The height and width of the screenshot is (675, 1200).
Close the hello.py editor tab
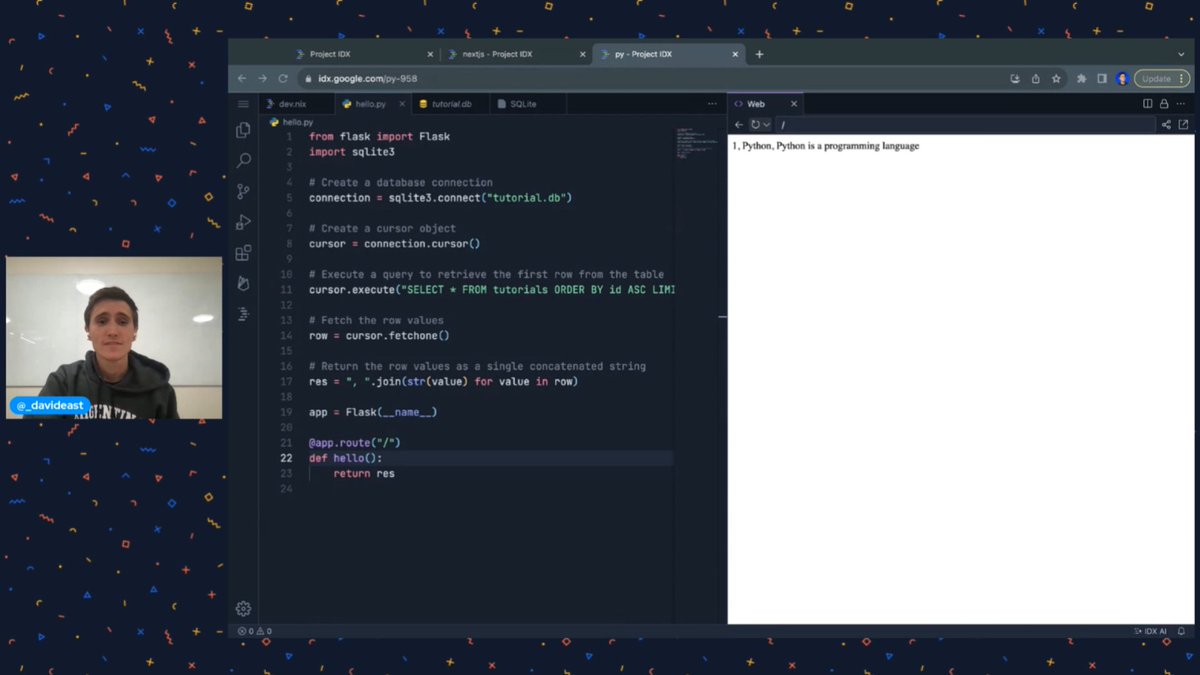click(403, 104)
